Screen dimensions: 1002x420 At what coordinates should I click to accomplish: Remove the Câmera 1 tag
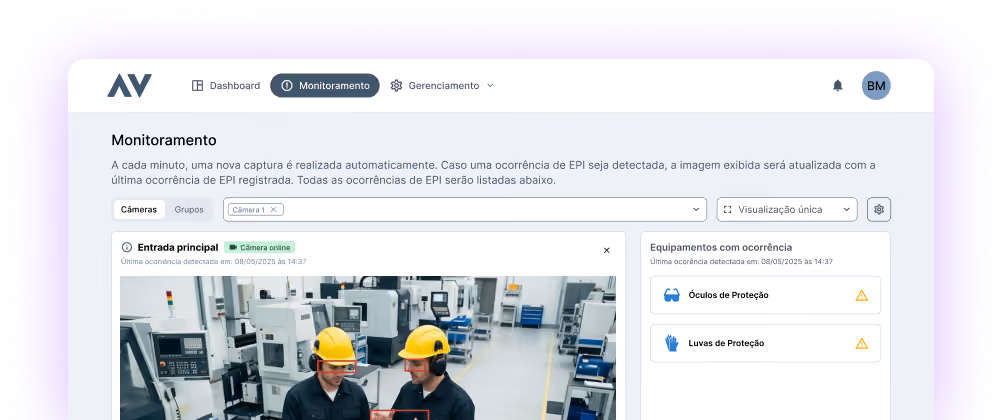pos(274,210)
